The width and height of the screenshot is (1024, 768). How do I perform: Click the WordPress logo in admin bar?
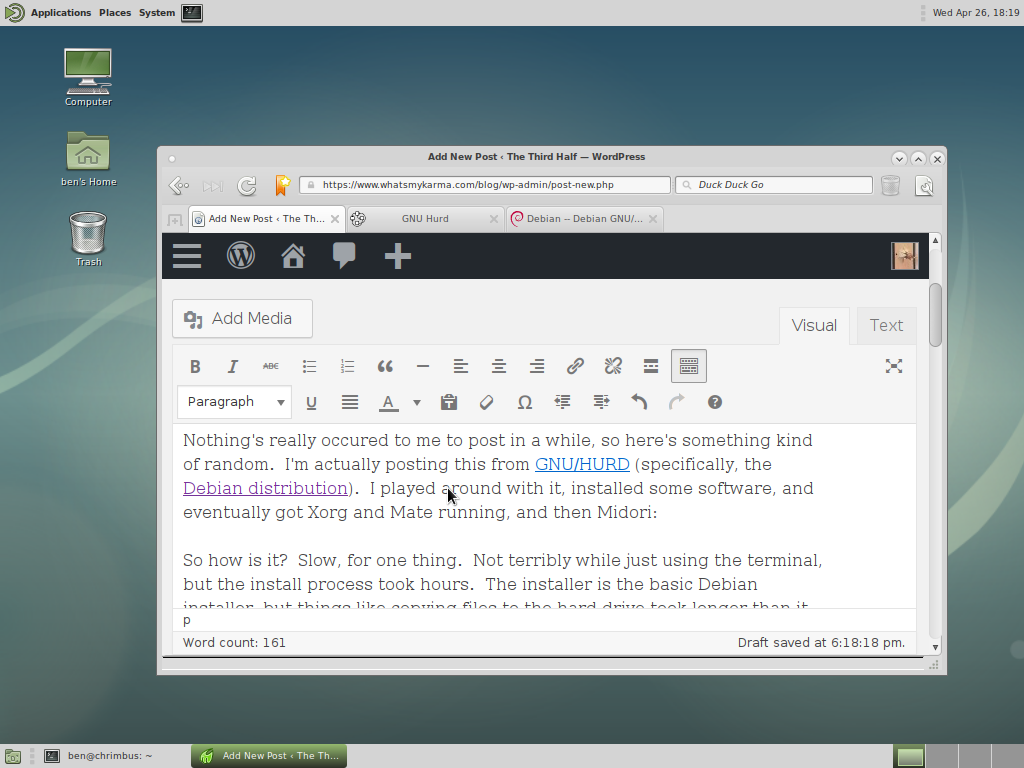[240, 256]
